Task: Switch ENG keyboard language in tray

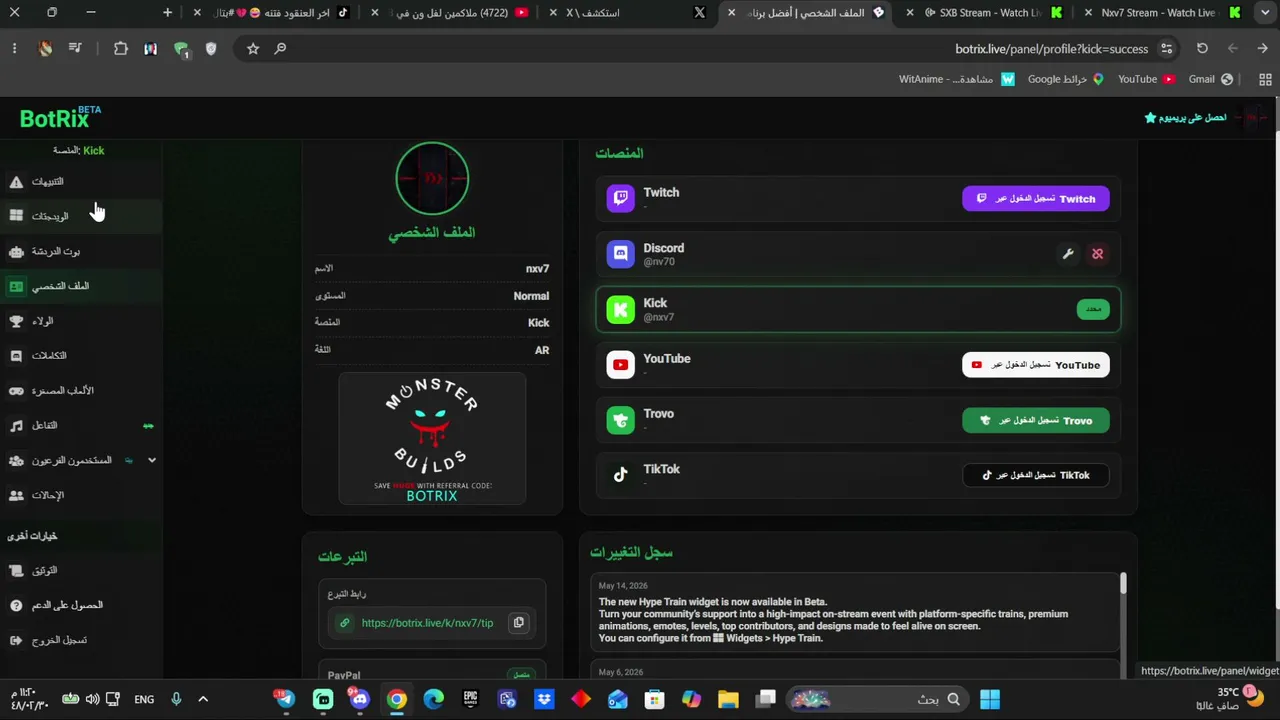Action: click(x=144, y=700)
